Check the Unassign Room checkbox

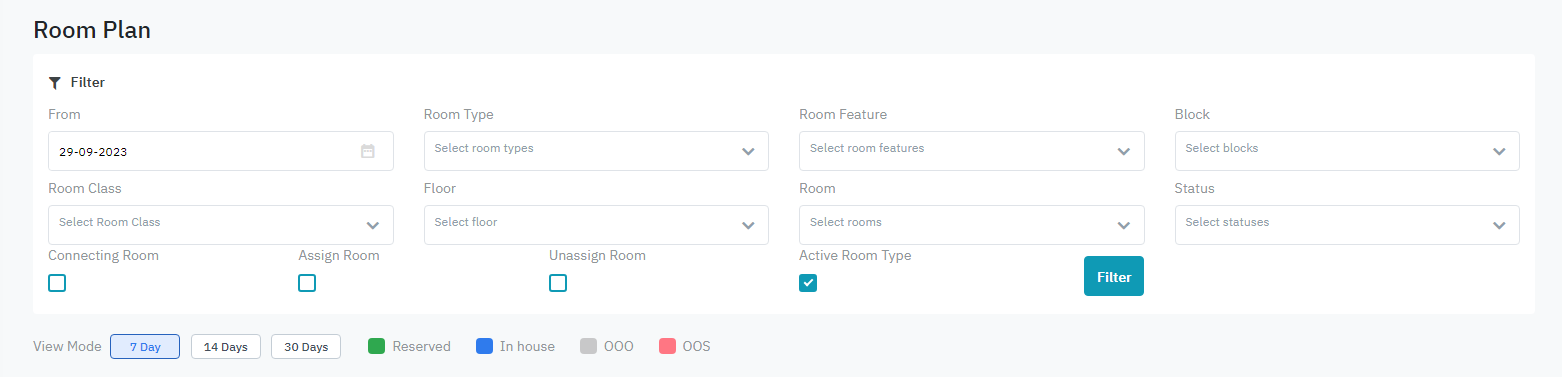click(558, 283)
